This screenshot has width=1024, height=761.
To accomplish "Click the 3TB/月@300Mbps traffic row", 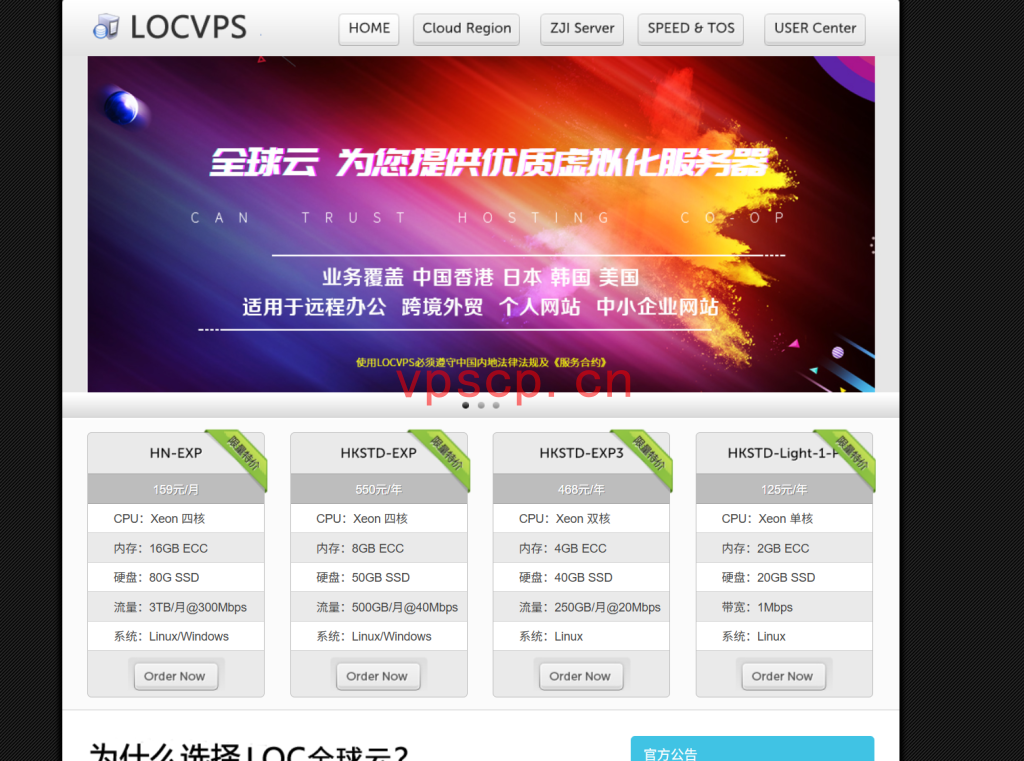I will [176, 607].
